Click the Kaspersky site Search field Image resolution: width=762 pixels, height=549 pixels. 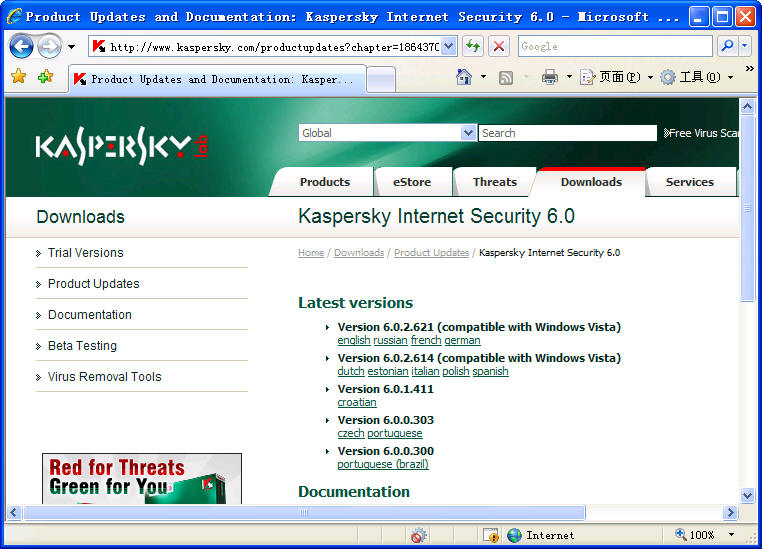(x=568, y=133)
